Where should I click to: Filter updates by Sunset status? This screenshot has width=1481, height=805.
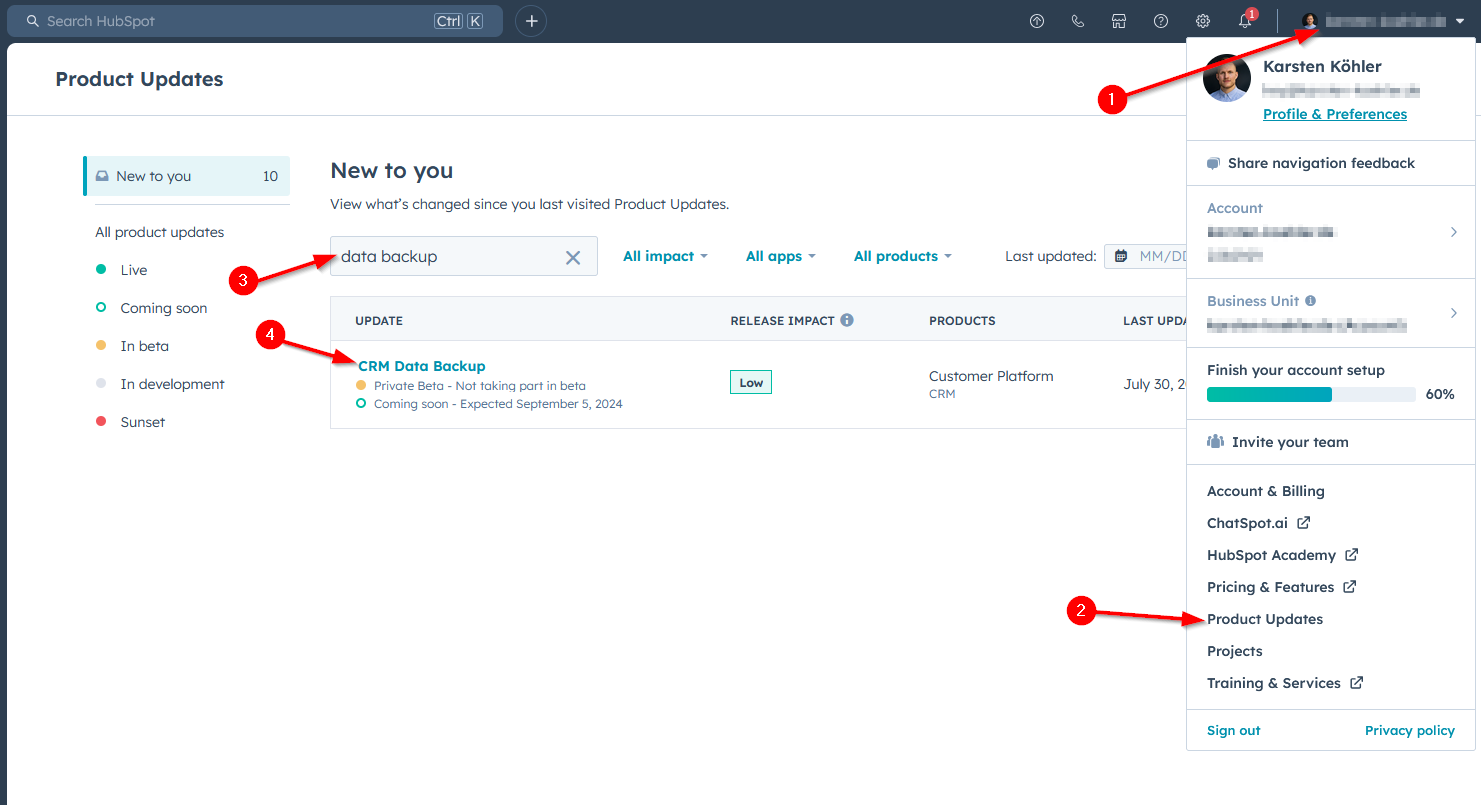tap(141, 421)
